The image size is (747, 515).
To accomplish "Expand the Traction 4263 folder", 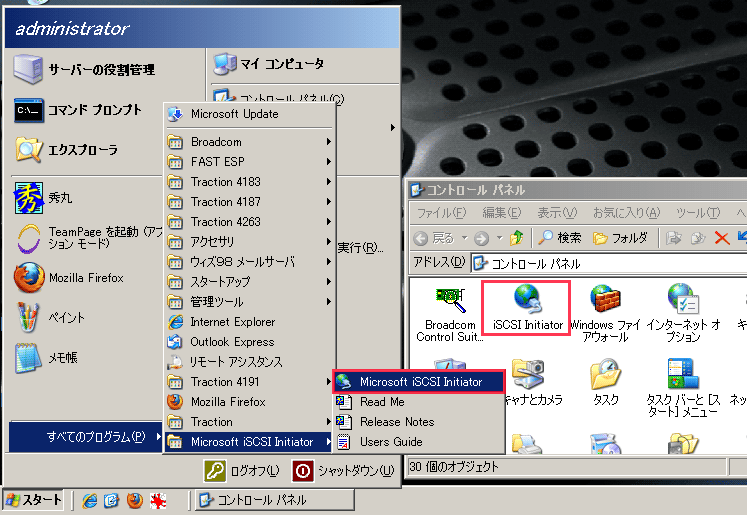I will pyautogui.click(x=249, y=222).
